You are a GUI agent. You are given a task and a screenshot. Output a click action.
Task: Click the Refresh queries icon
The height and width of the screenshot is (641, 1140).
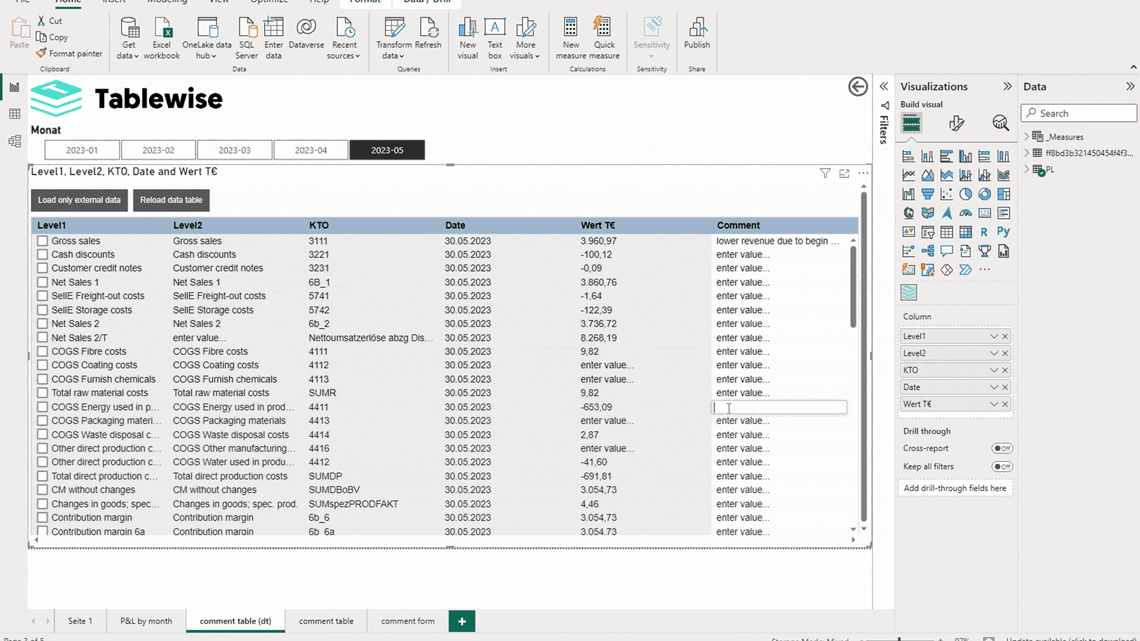tap(428, 32)
